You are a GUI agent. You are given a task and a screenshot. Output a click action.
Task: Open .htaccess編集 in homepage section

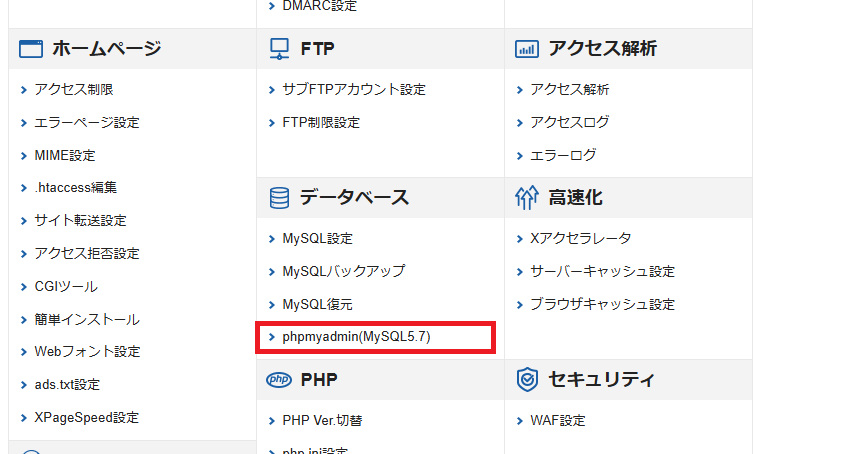[x=75, y=188]
